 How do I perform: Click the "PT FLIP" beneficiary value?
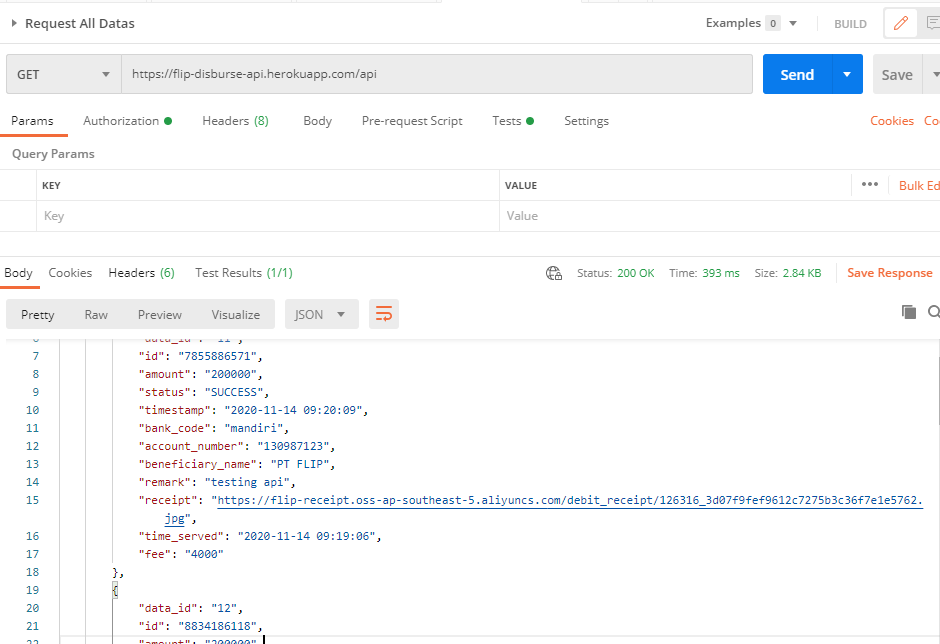click(300, 464)
